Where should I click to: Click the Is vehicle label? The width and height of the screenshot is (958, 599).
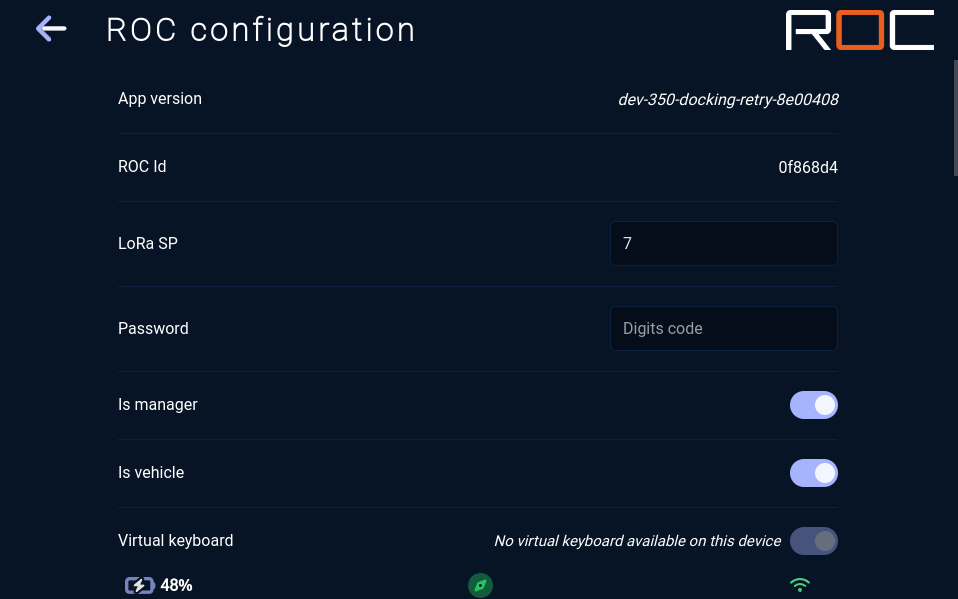[151, 472]
